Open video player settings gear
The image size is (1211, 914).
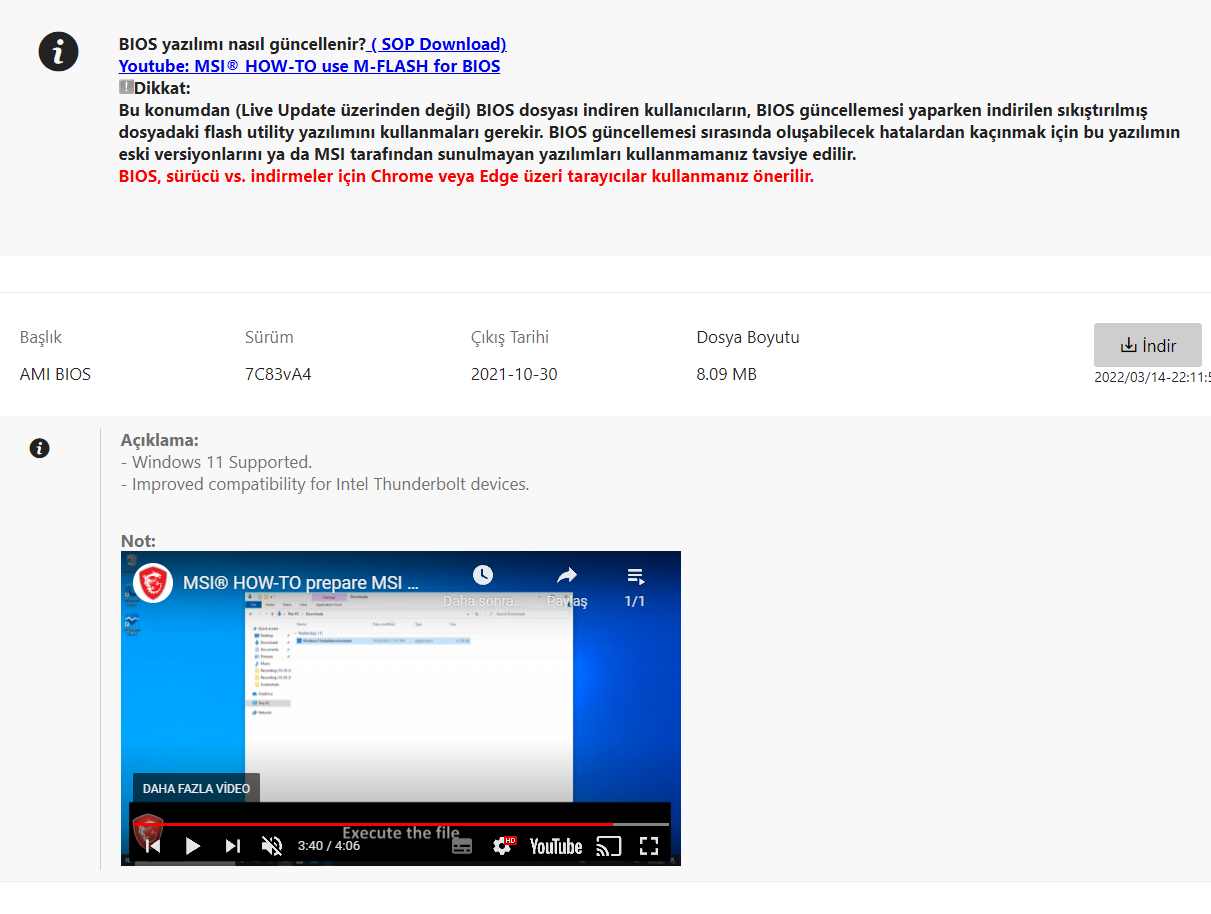point(503,846)
